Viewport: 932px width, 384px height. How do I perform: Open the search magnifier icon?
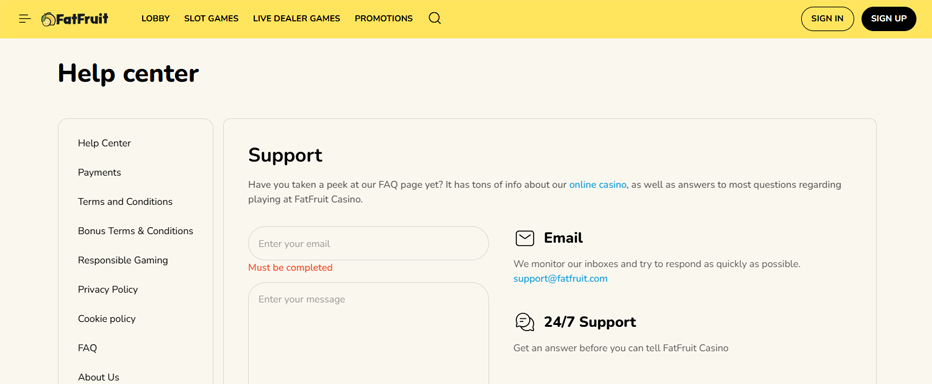(434, 18)
